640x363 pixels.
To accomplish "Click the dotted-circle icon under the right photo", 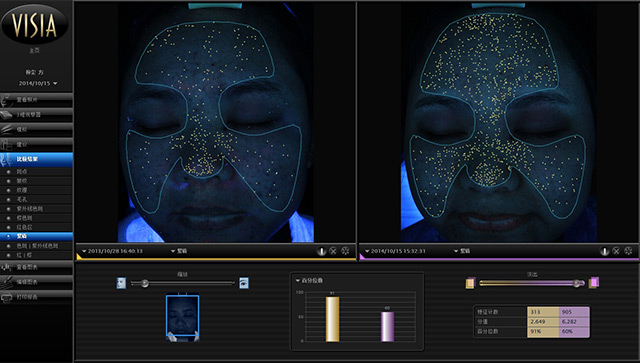I will pyautogui.click(x=628, y=251).
